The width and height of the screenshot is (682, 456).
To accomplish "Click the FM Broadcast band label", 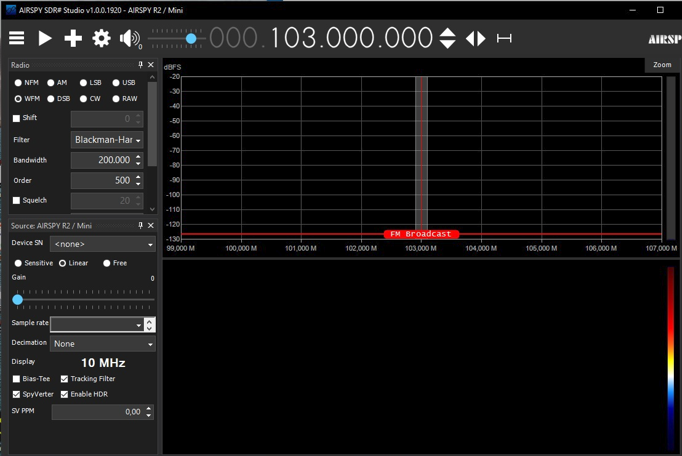I will pos(421,234).
